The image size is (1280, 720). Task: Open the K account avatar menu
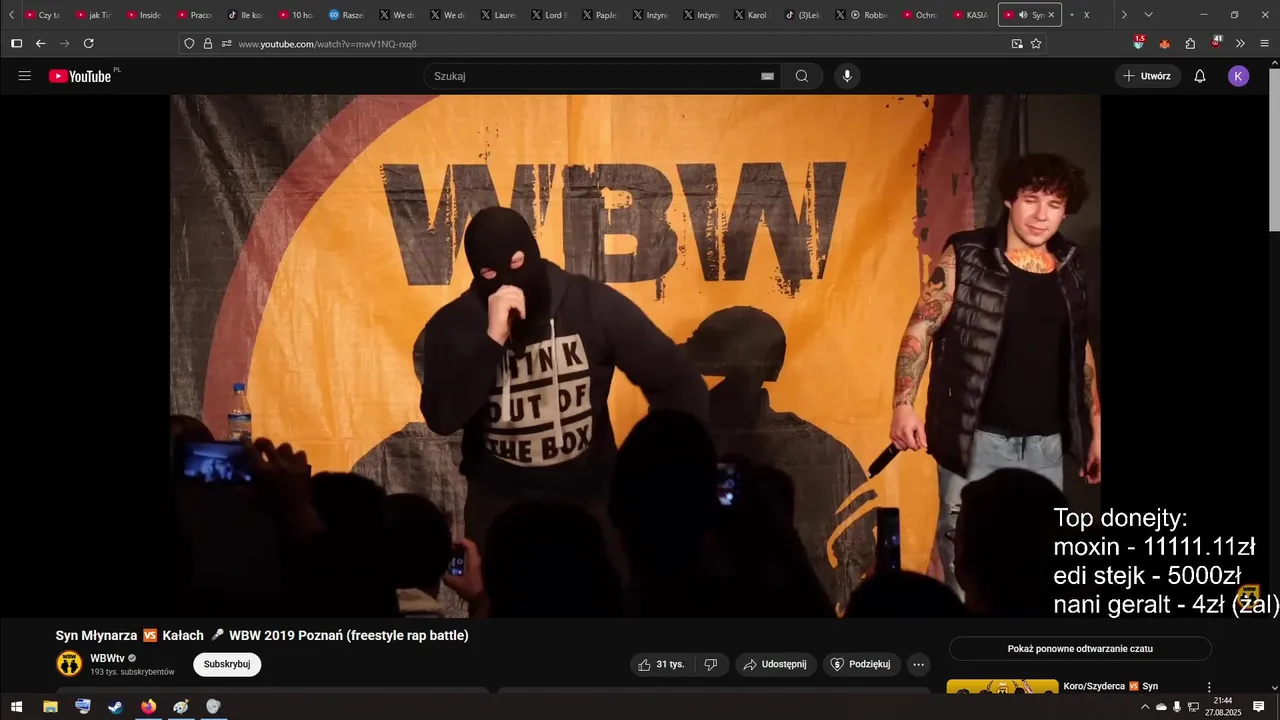tap(1239, 76)
